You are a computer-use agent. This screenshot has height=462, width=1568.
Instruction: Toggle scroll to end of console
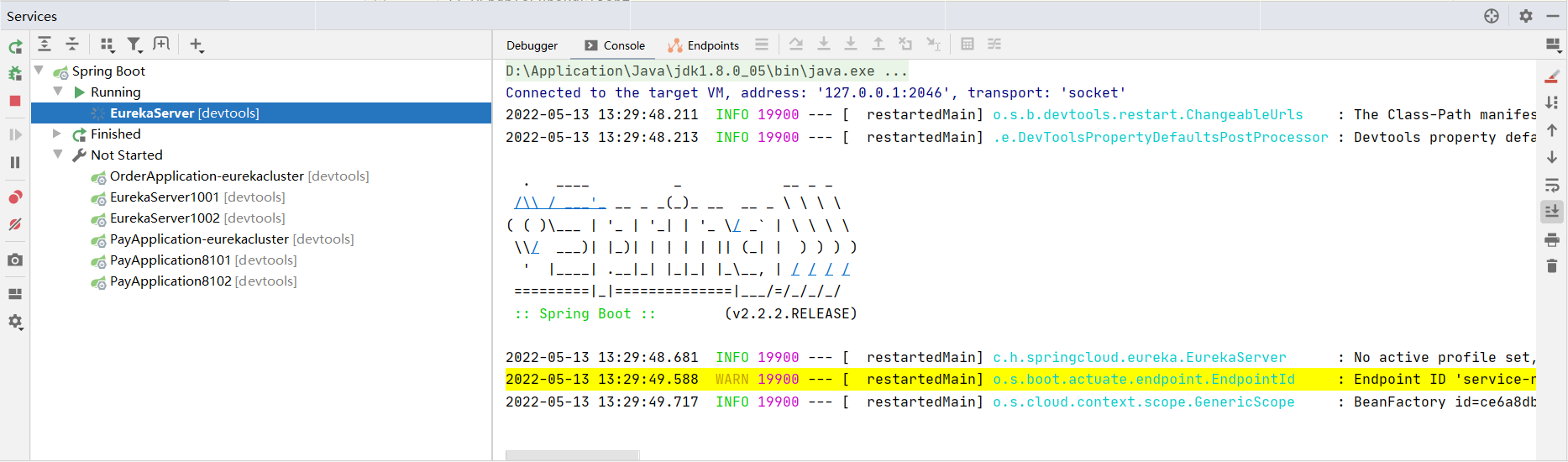point(1552,212)
